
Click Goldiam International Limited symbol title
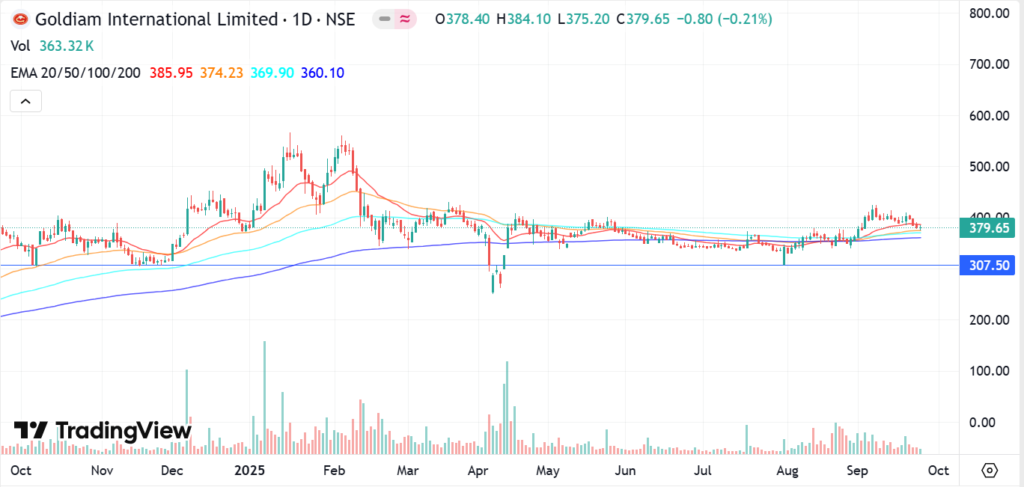[148, 19]
